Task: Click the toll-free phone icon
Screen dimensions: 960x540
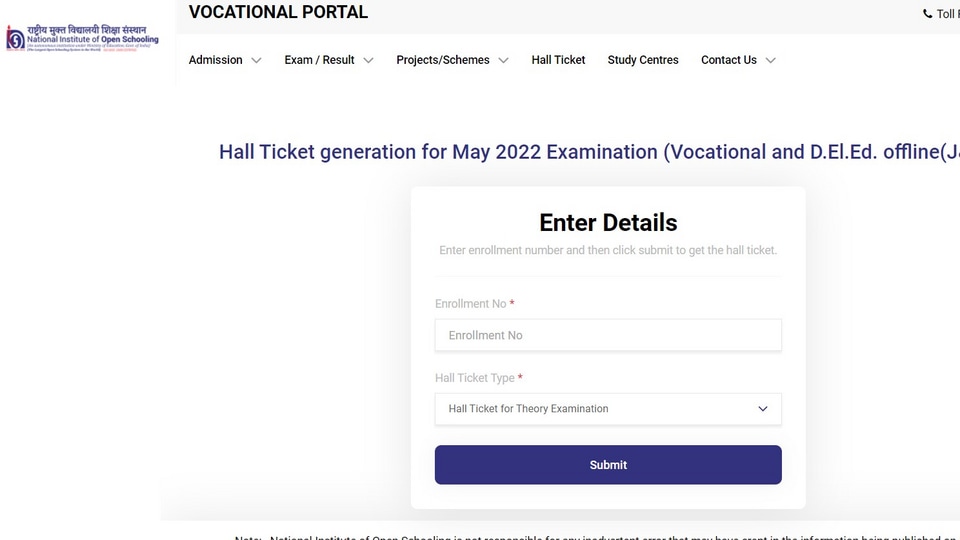Action: pyautogui.click(x=928, y=13)
